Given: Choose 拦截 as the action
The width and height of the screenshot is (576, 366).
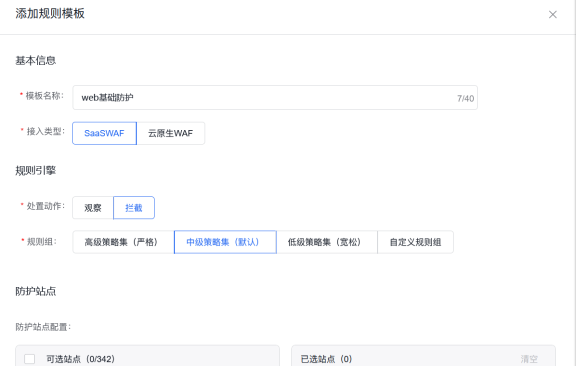Looking at the screenshot, I should tap(134, 208).
